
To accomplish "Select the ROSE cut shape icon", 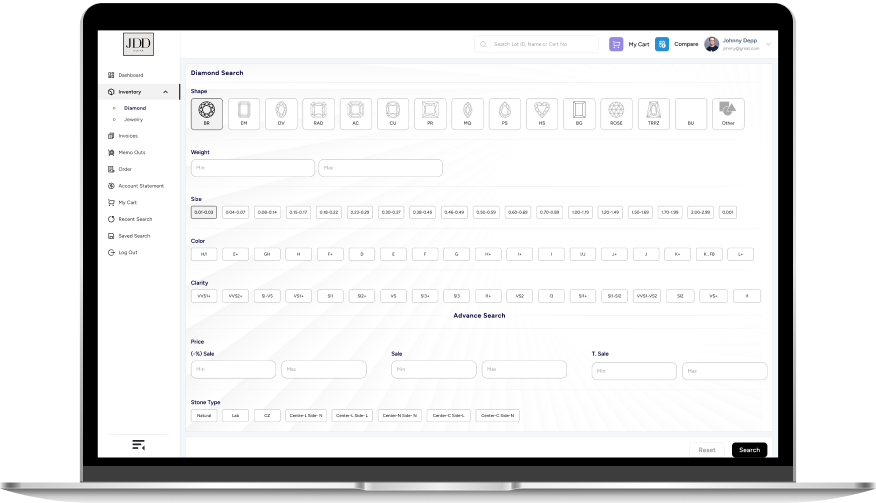I will pos(616,111).
